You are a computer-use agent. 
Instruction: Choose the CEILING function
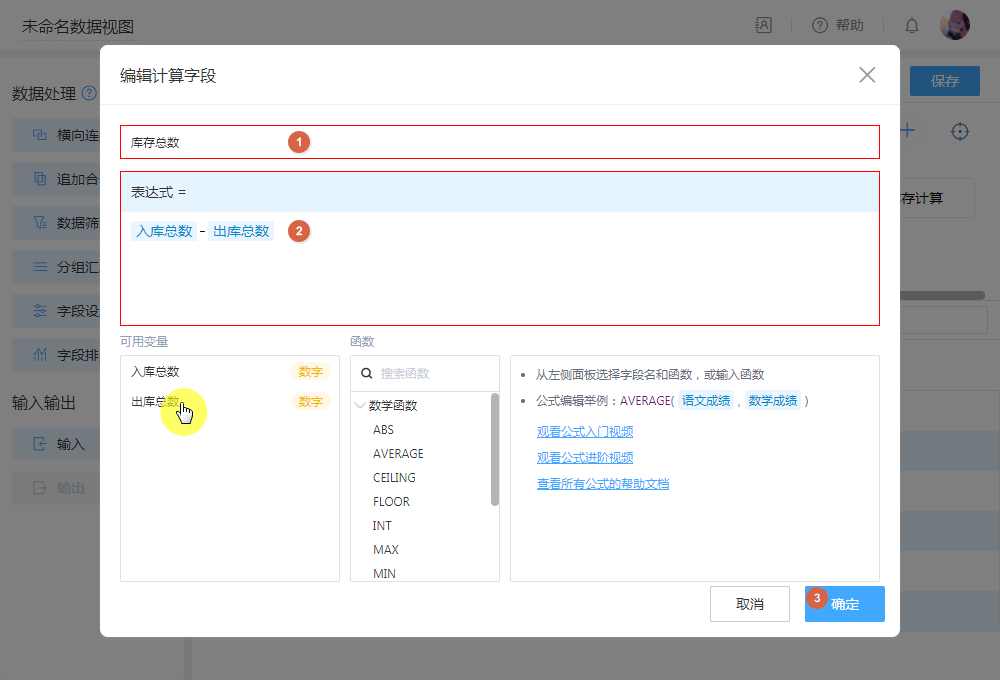click(x=394, y=478)
